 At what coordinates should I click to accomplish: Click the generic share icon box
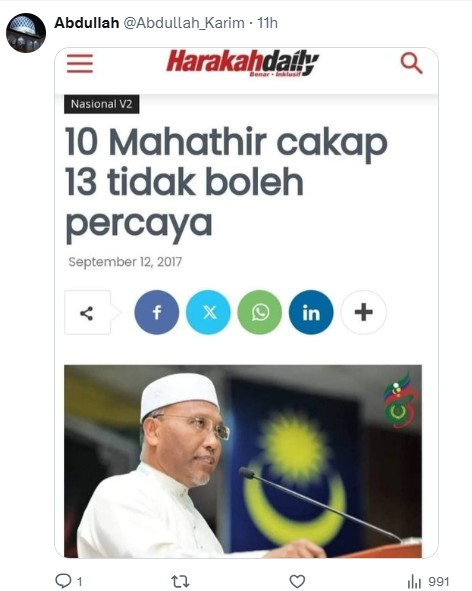click(x=88, y=312)
